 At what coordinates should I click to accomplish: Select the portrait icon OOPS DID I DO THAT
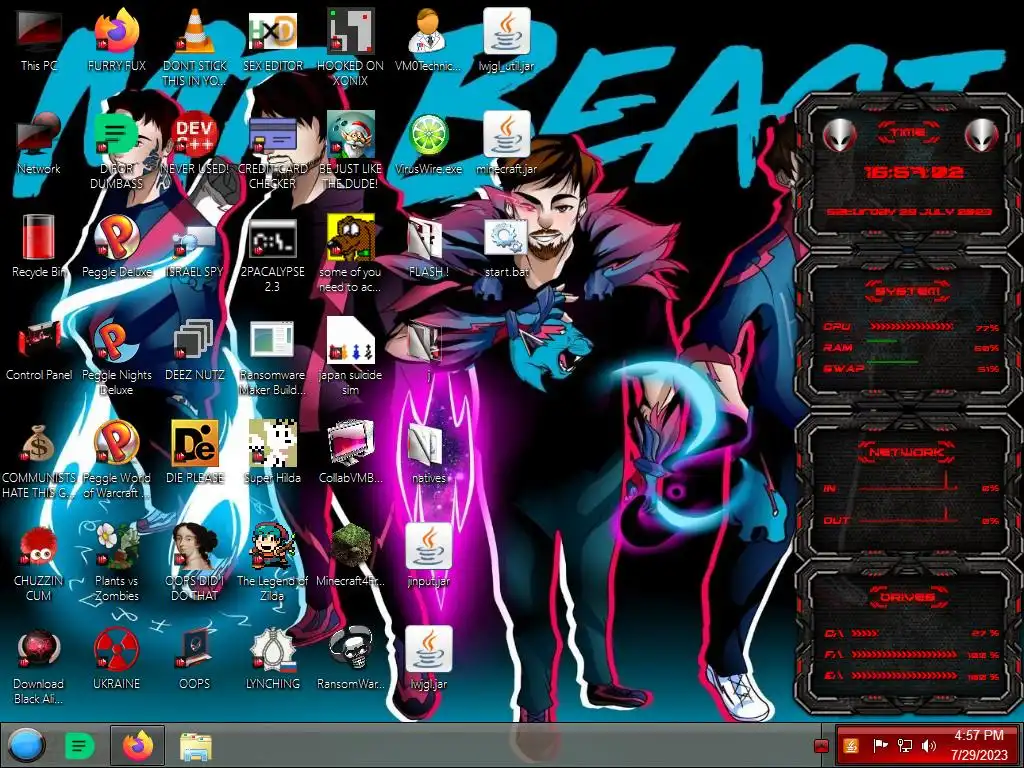(195, 562)
